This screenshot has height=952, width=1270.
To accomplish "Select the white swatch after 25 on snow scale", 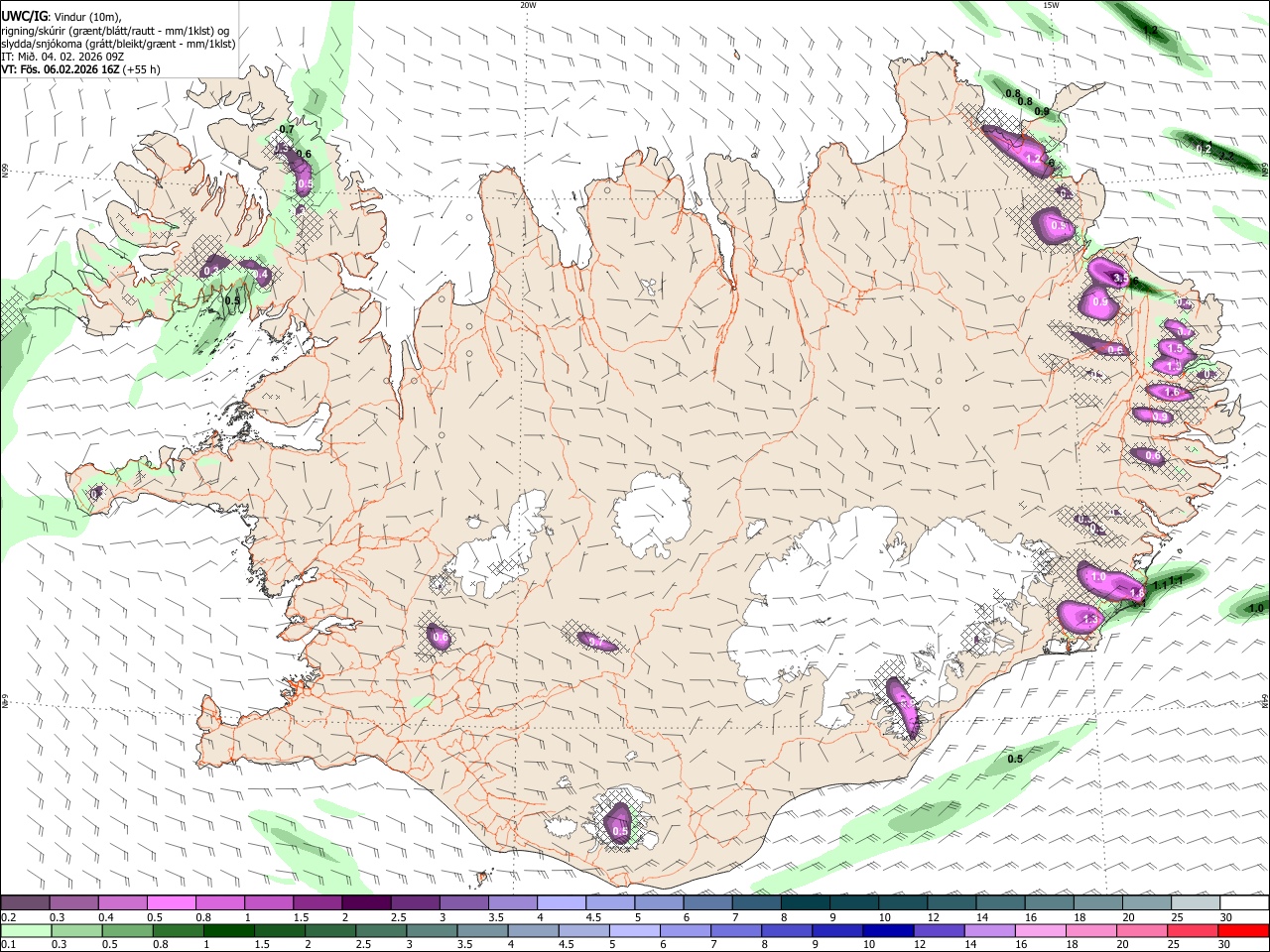I will click(1243, 903).
